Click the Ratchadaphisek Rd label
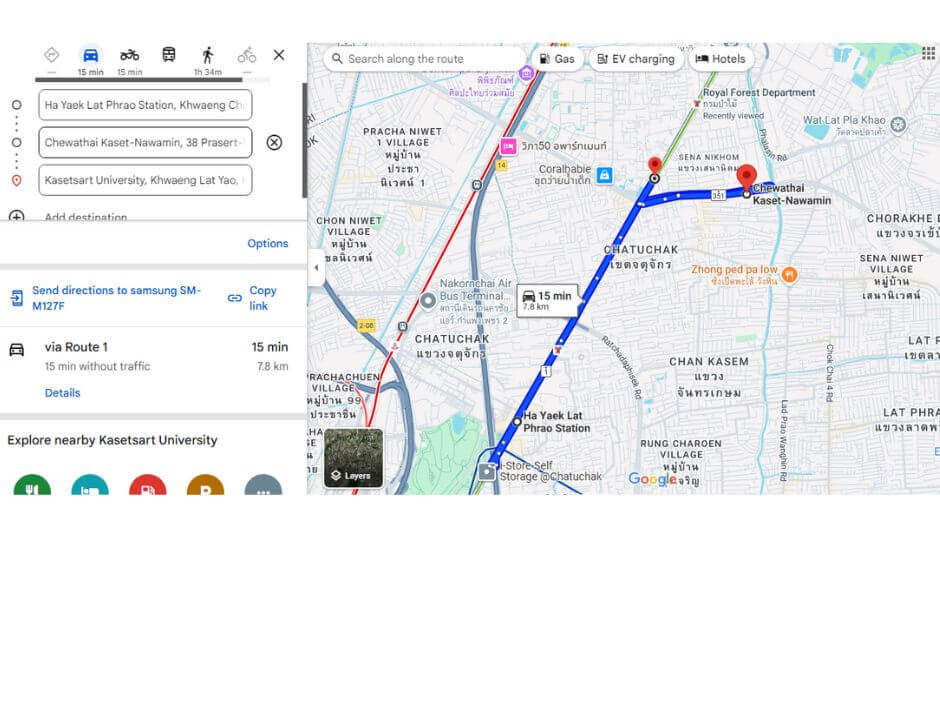940x728 pixels. tap(622, 368)
